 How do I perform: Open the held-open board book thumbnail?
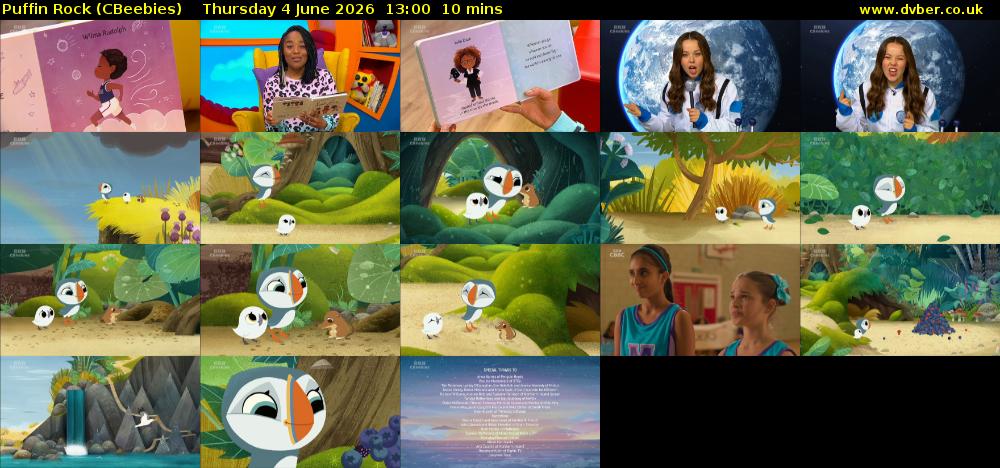click(x=500, y=76)
